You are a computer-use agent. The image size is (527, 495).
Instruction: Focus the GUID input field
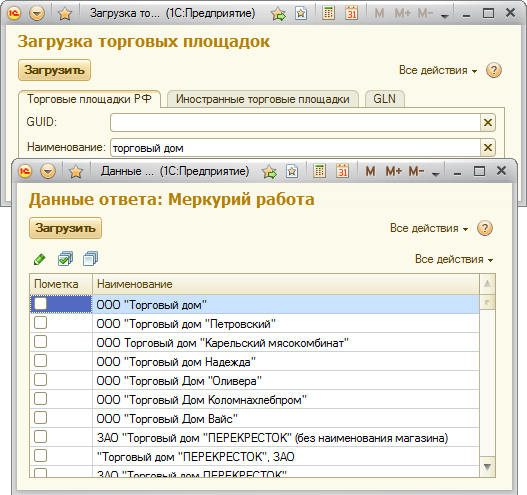(295, 122)
